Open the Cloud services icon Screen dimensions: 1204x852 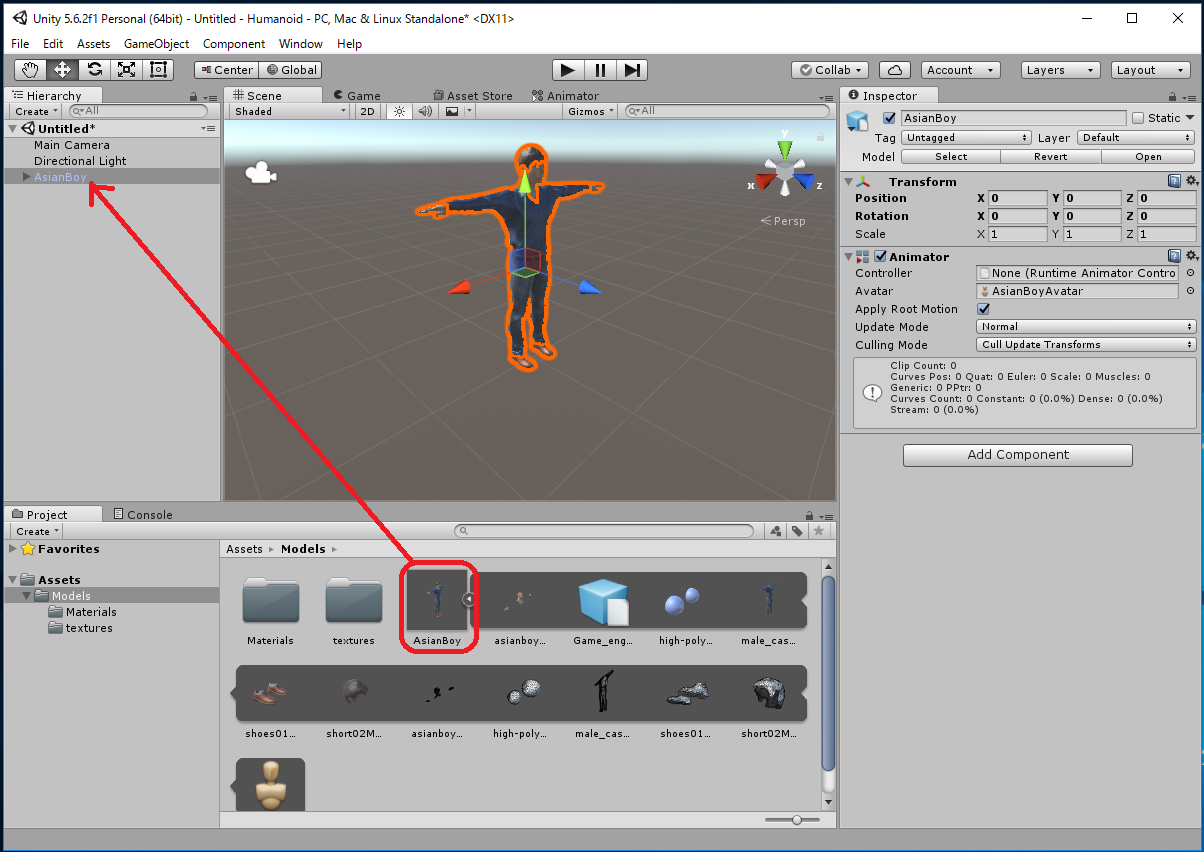(x=895, y=70)
